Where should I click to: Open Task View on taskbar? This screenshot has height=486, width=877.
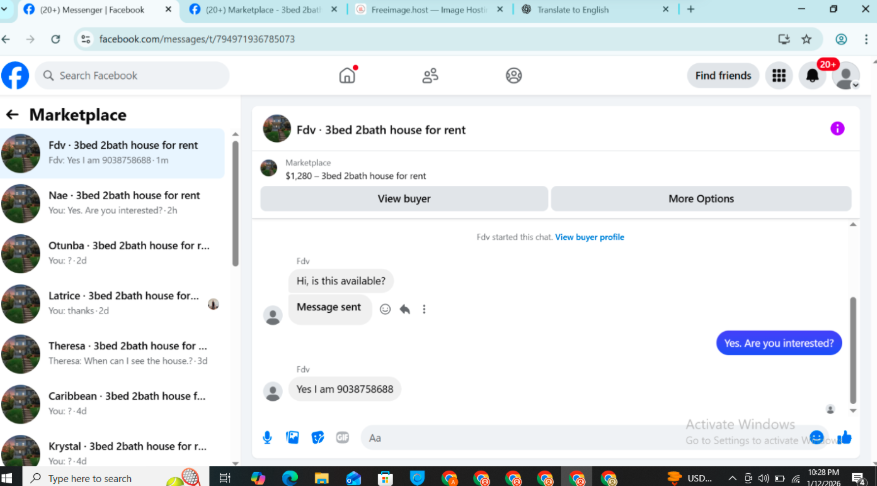225,478
